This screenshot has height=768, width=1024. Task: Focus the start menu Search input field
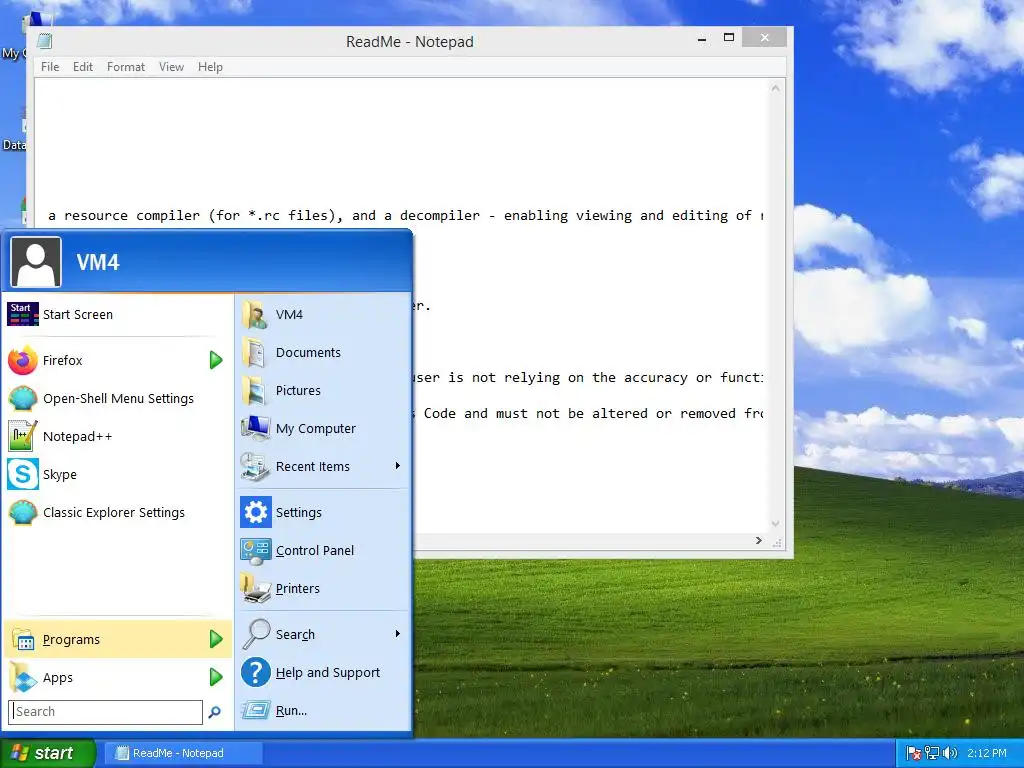(x=106, y=712)
